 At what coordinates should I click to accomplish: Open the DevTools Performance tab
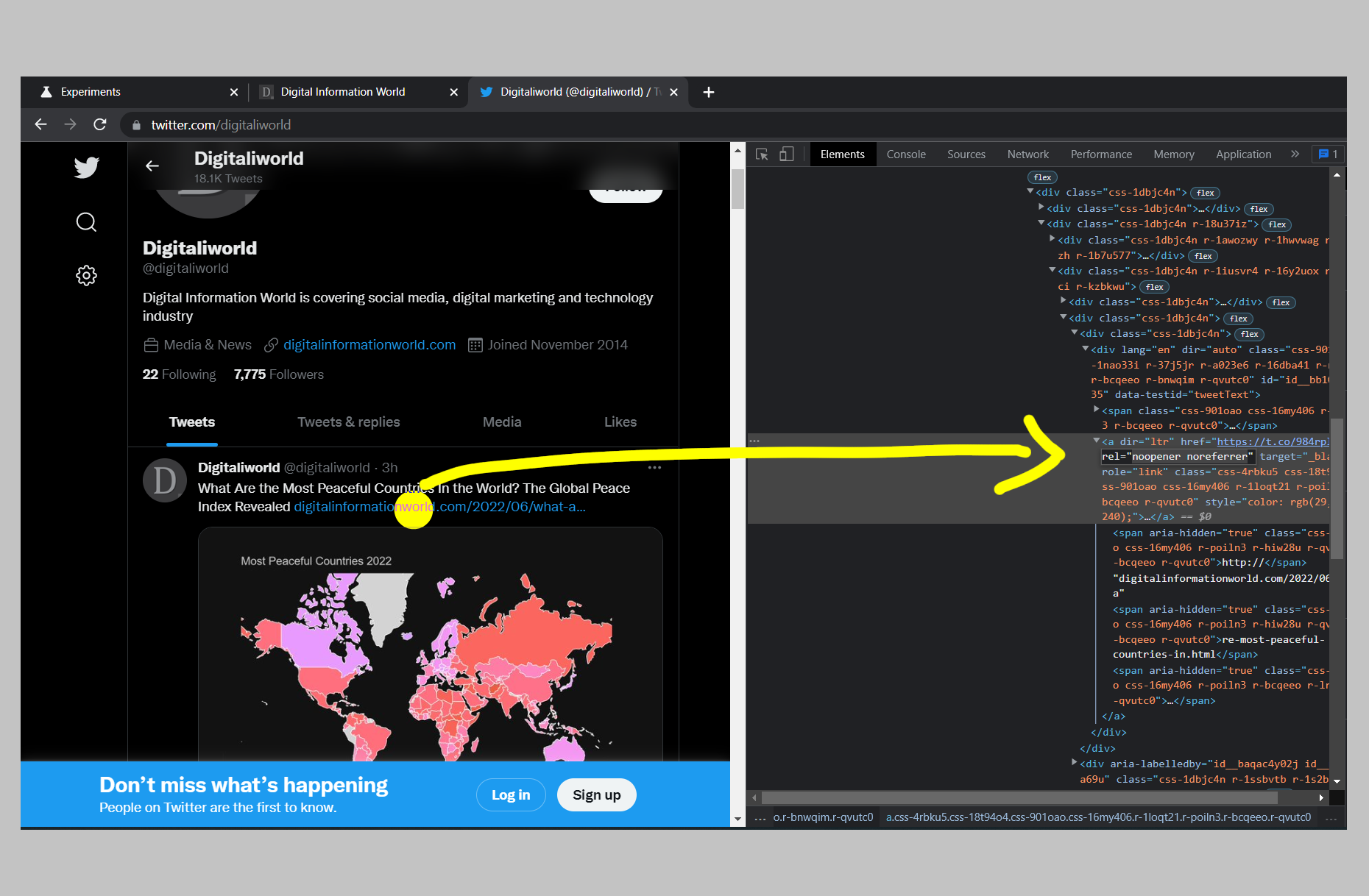[1101, 154]
